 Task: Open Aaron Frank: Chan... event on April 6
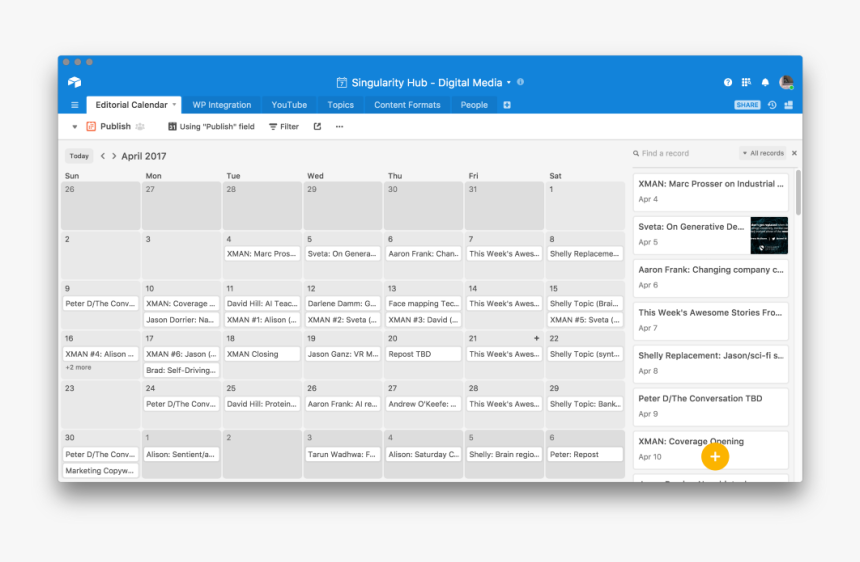pos(423,254)
